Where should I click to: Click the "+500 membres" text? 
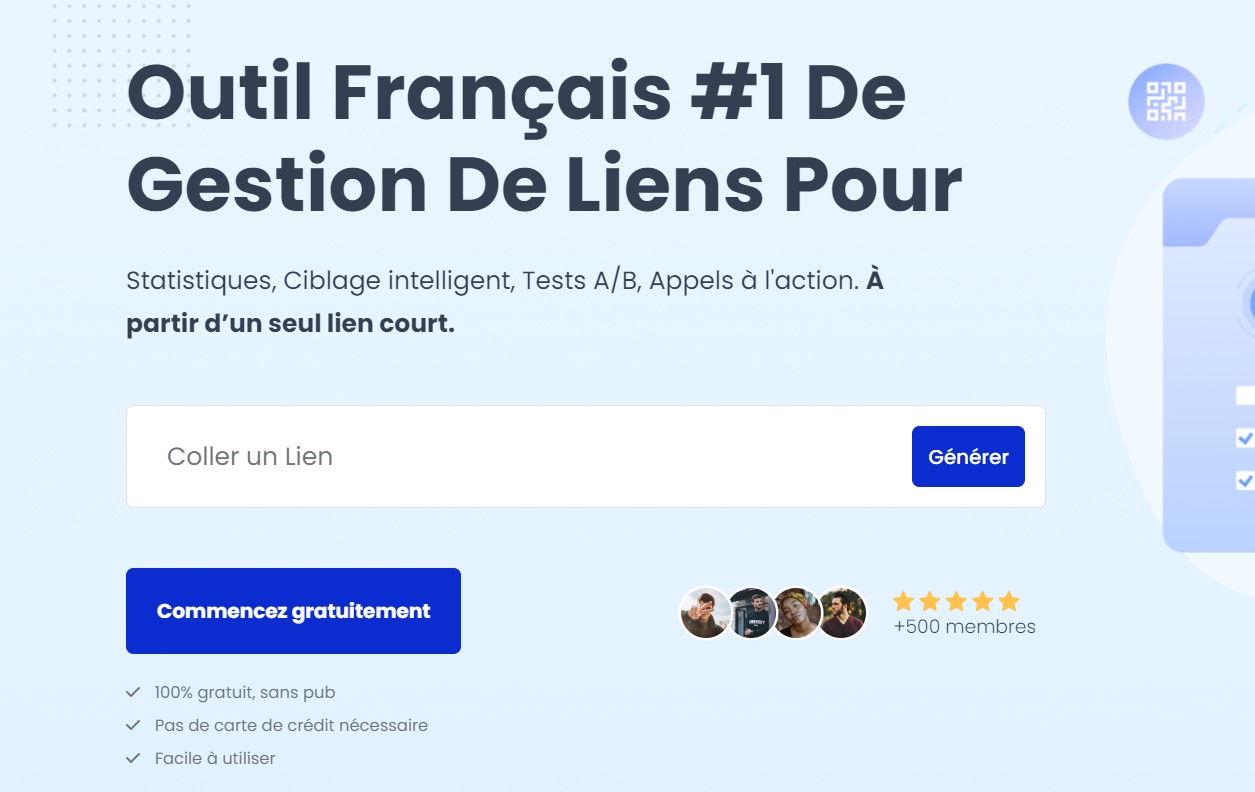964,627
